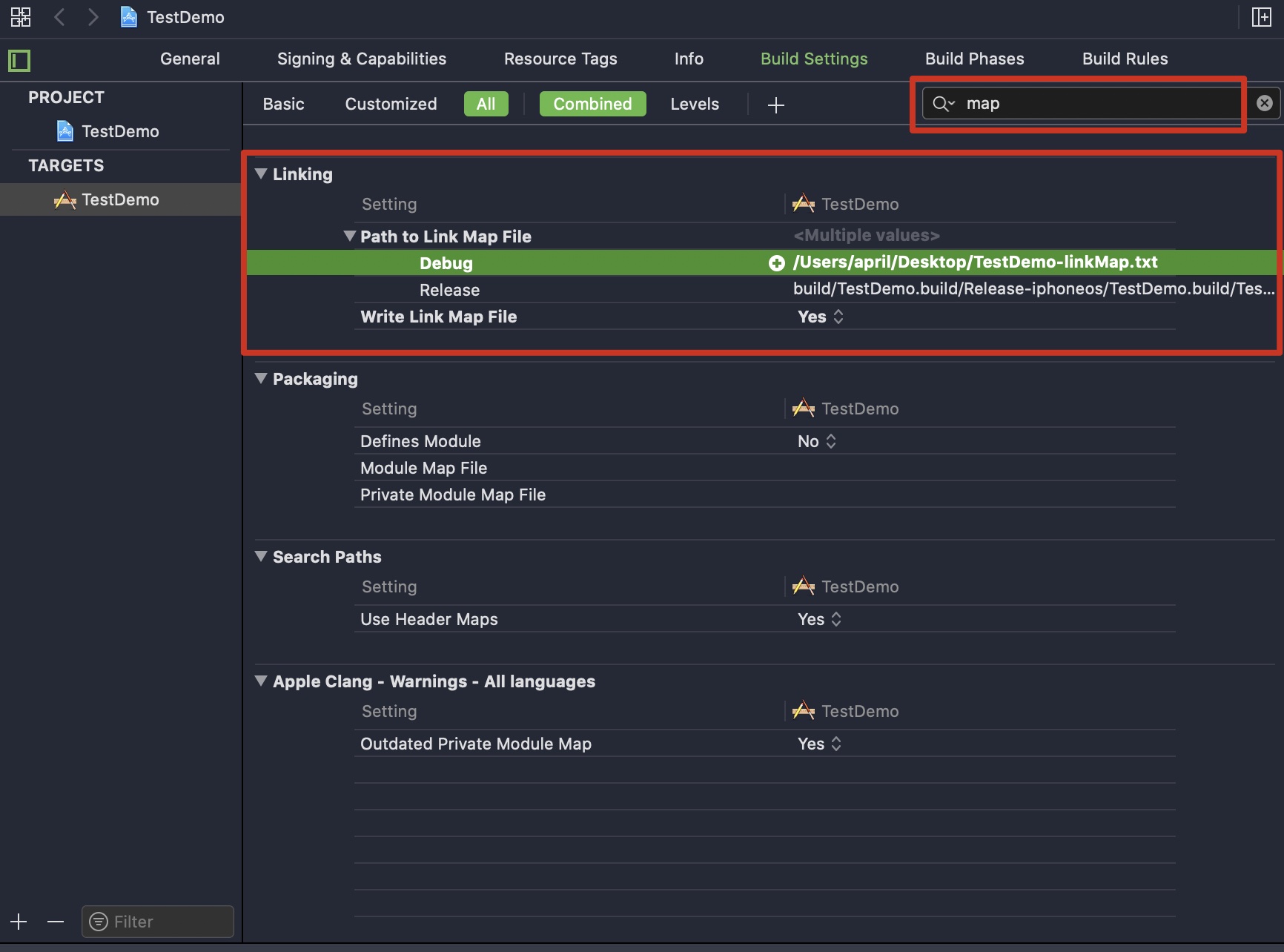Select the Build Settings tab
This screenshot has height=952, width=1284.
click(x=814, y=59)
